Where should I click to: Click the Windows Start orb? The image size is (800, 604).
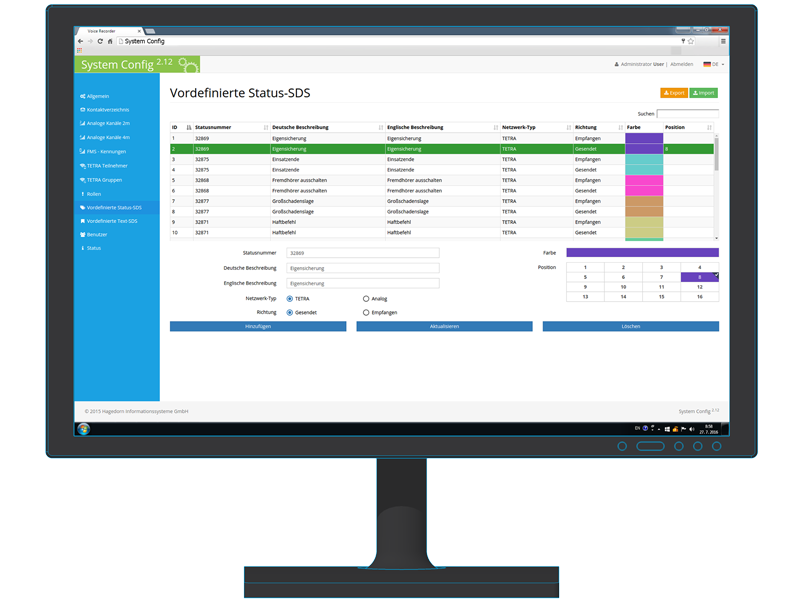point(84,428)
